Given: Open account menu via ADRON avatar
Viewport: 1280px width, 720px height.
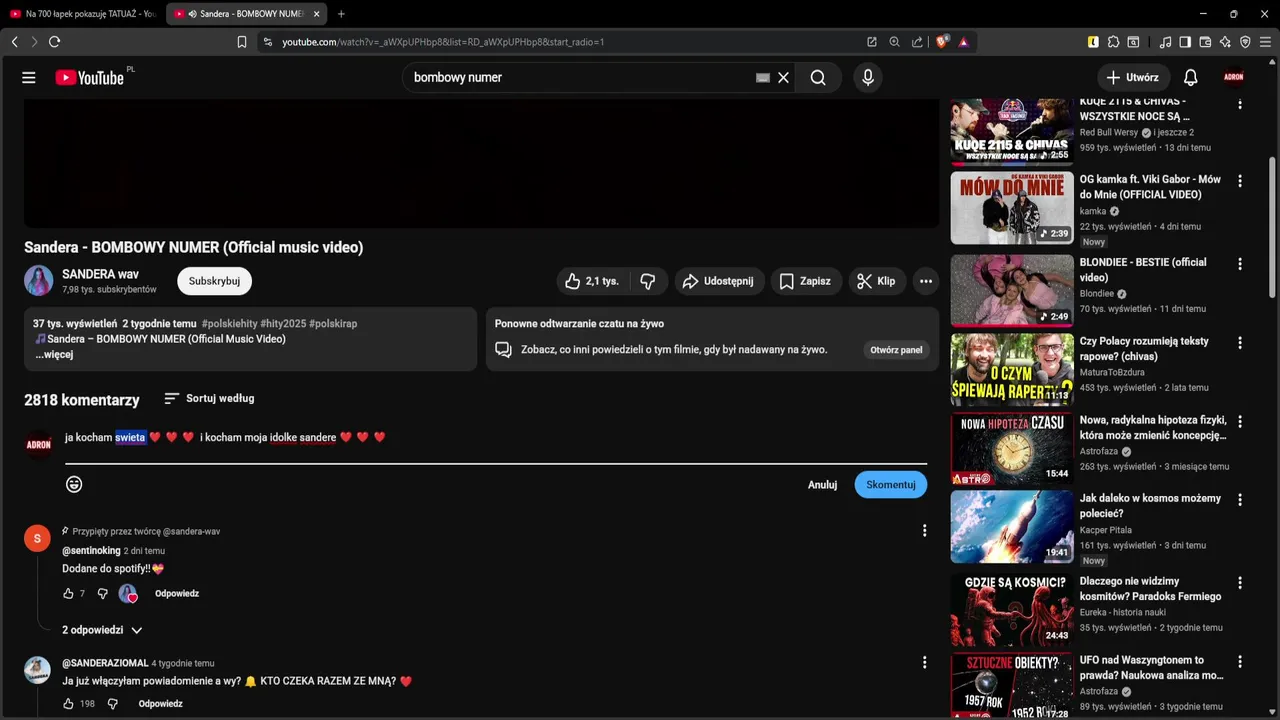Looking at the screenshot, I should point(1234,78).
